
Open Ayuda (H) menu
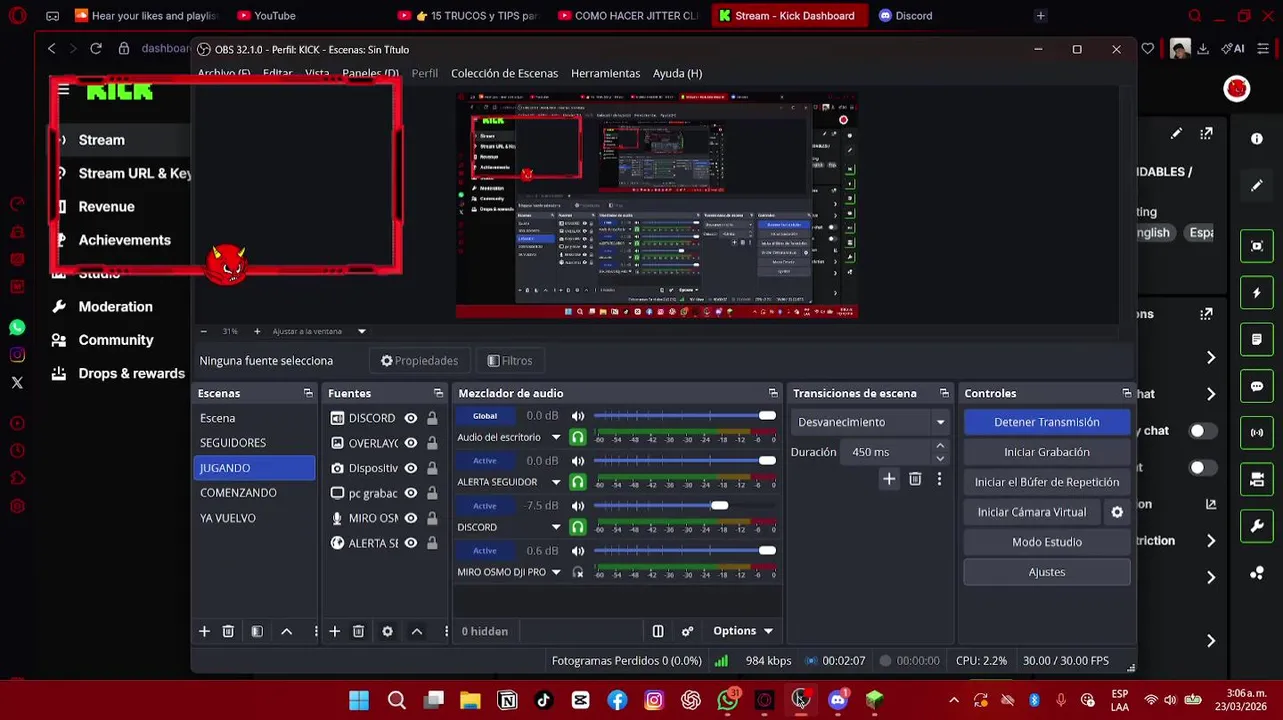(677, 73)
